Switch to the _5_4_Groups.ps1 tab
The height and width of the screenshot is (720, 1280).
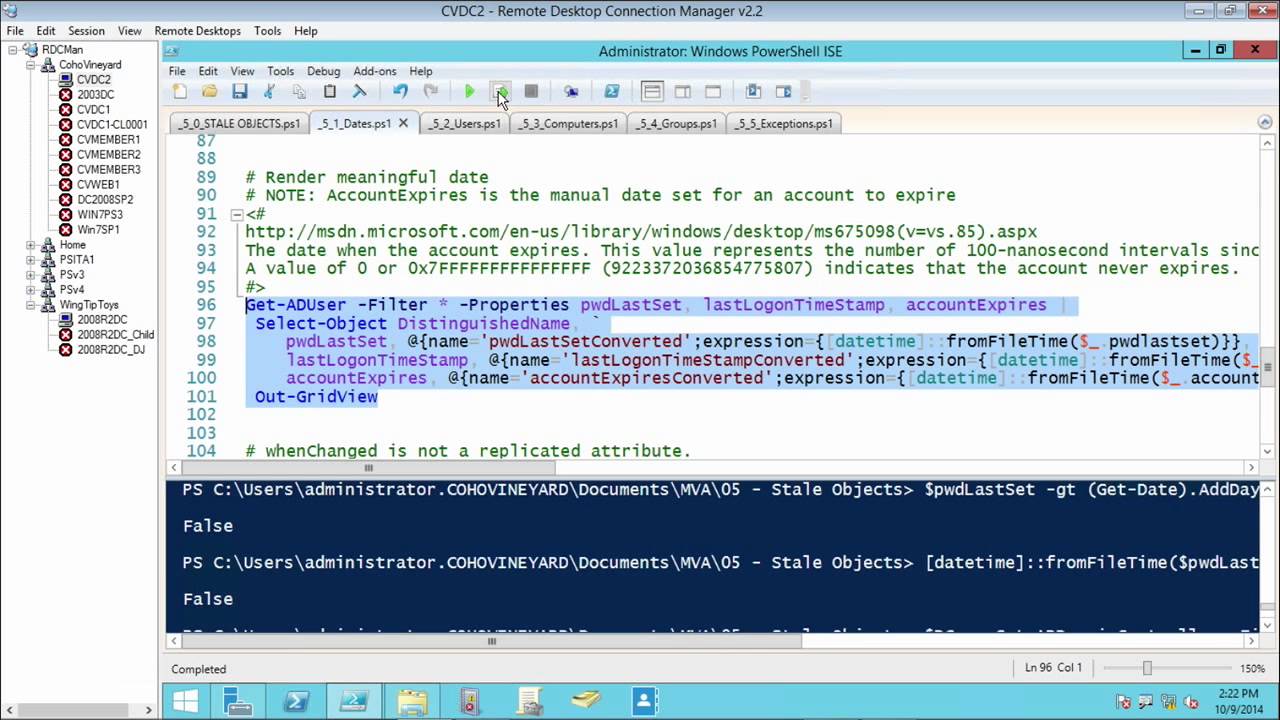click(678, 124)
